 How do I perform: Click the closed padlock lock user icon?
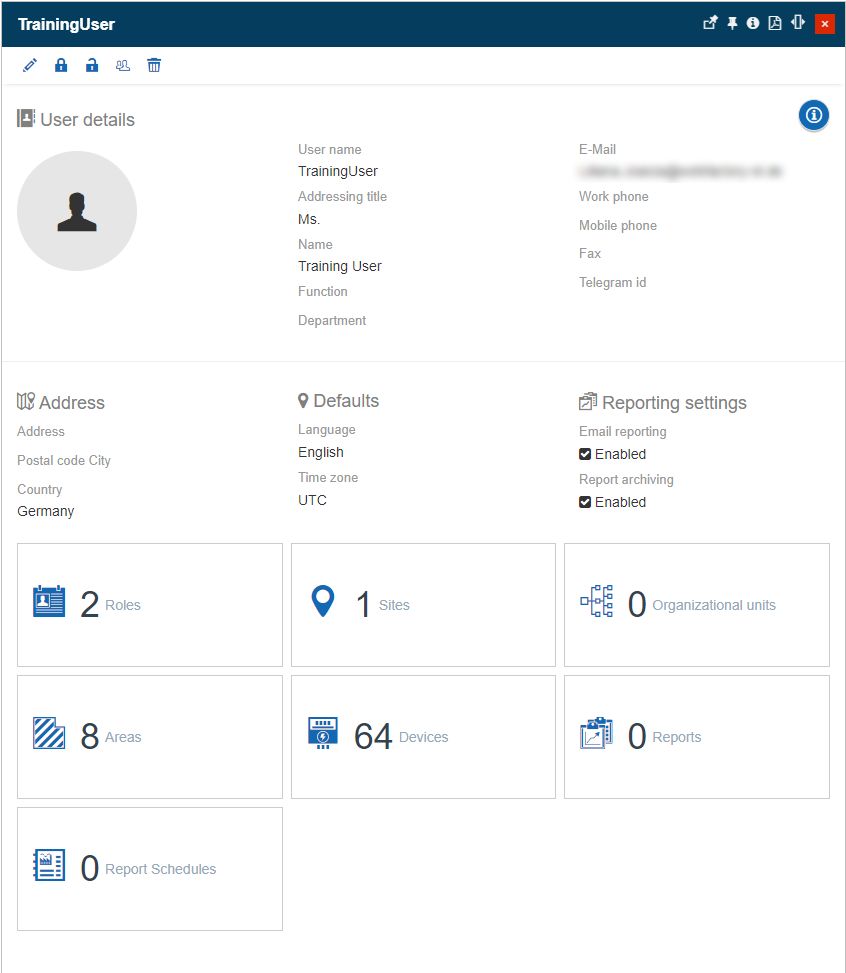pos(61,66)
